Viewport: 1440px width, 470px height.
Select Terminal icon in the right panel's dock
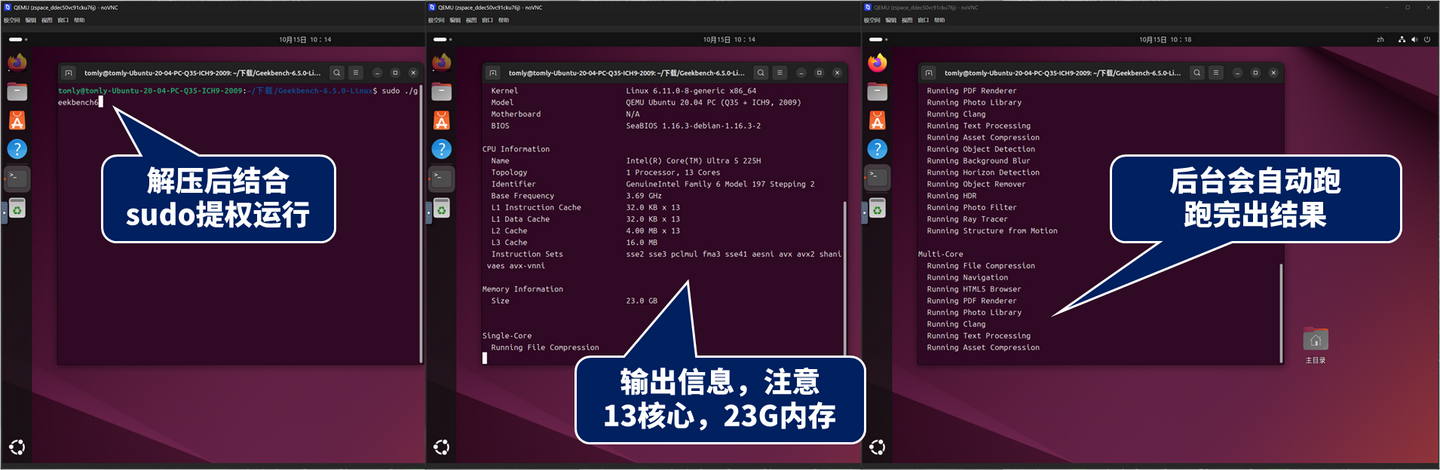pos(877,179)
